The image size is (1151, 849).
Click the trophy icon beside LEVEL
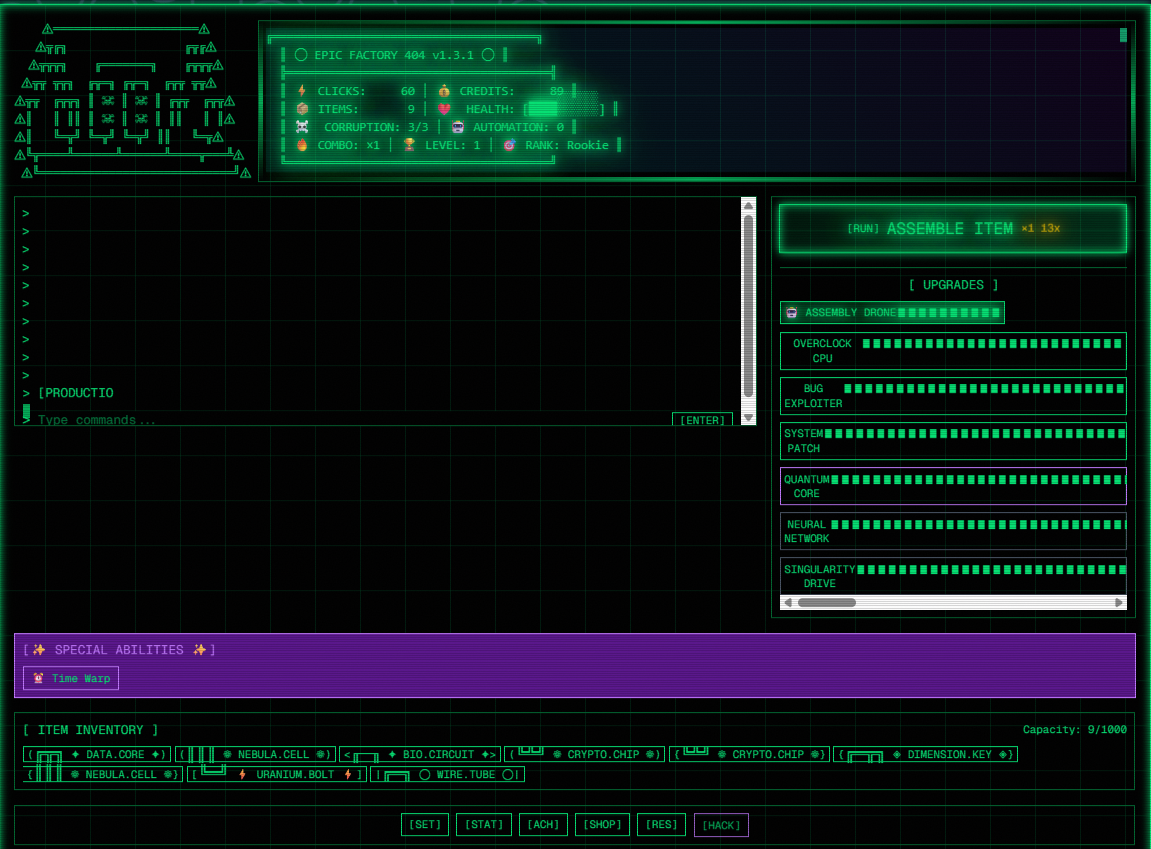pyautogui.click(x=409, y=145)
